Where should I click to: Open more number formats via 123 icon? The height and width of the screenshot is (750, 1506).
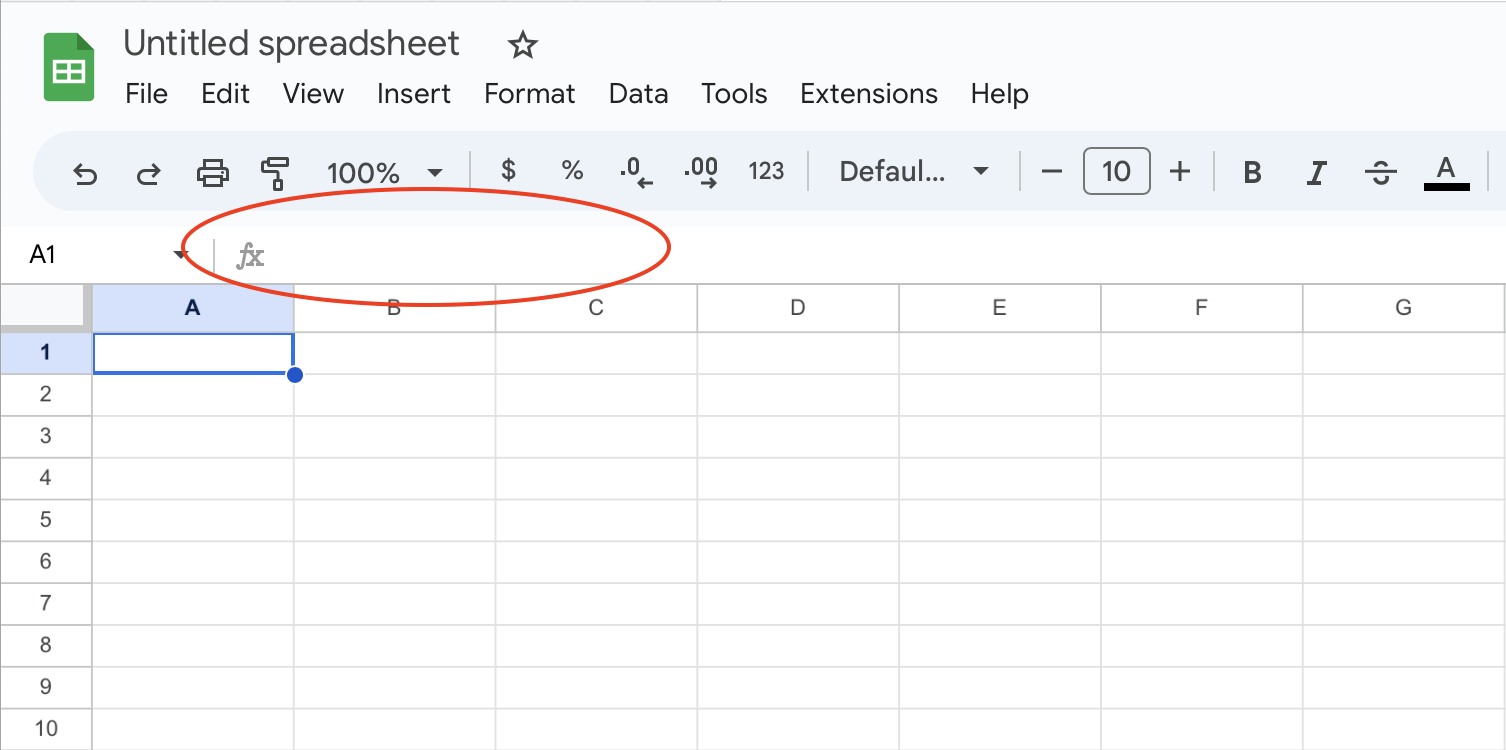pyautogui.click(x=766, y=171)
